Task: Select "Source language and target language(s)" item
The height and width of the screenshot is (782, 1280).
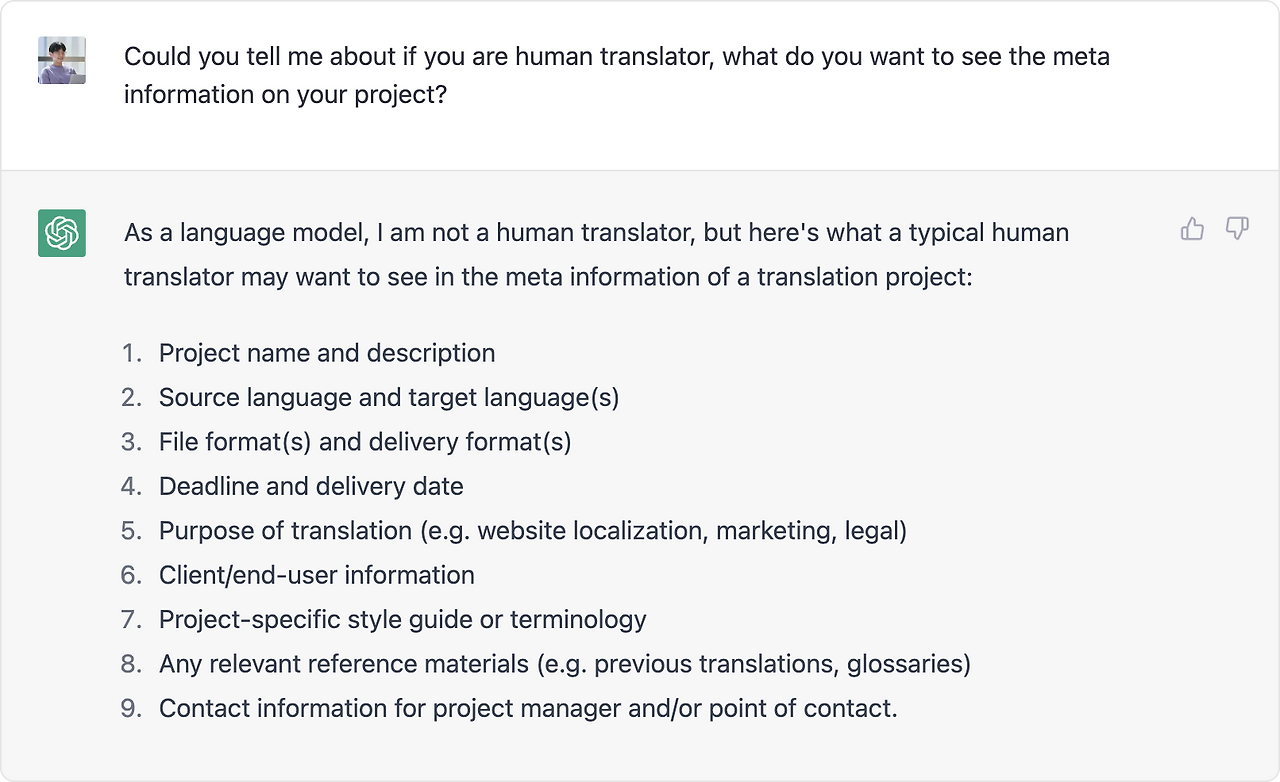Action: pos(389,397)
